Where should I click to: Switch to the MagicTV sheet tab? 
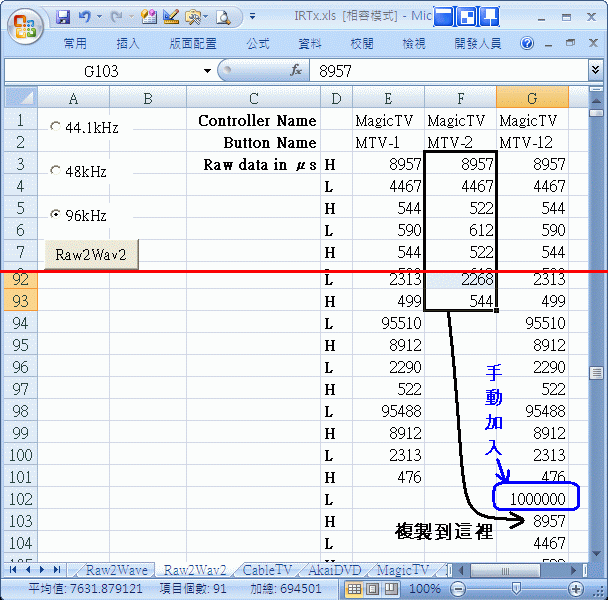tap(403, 570)
